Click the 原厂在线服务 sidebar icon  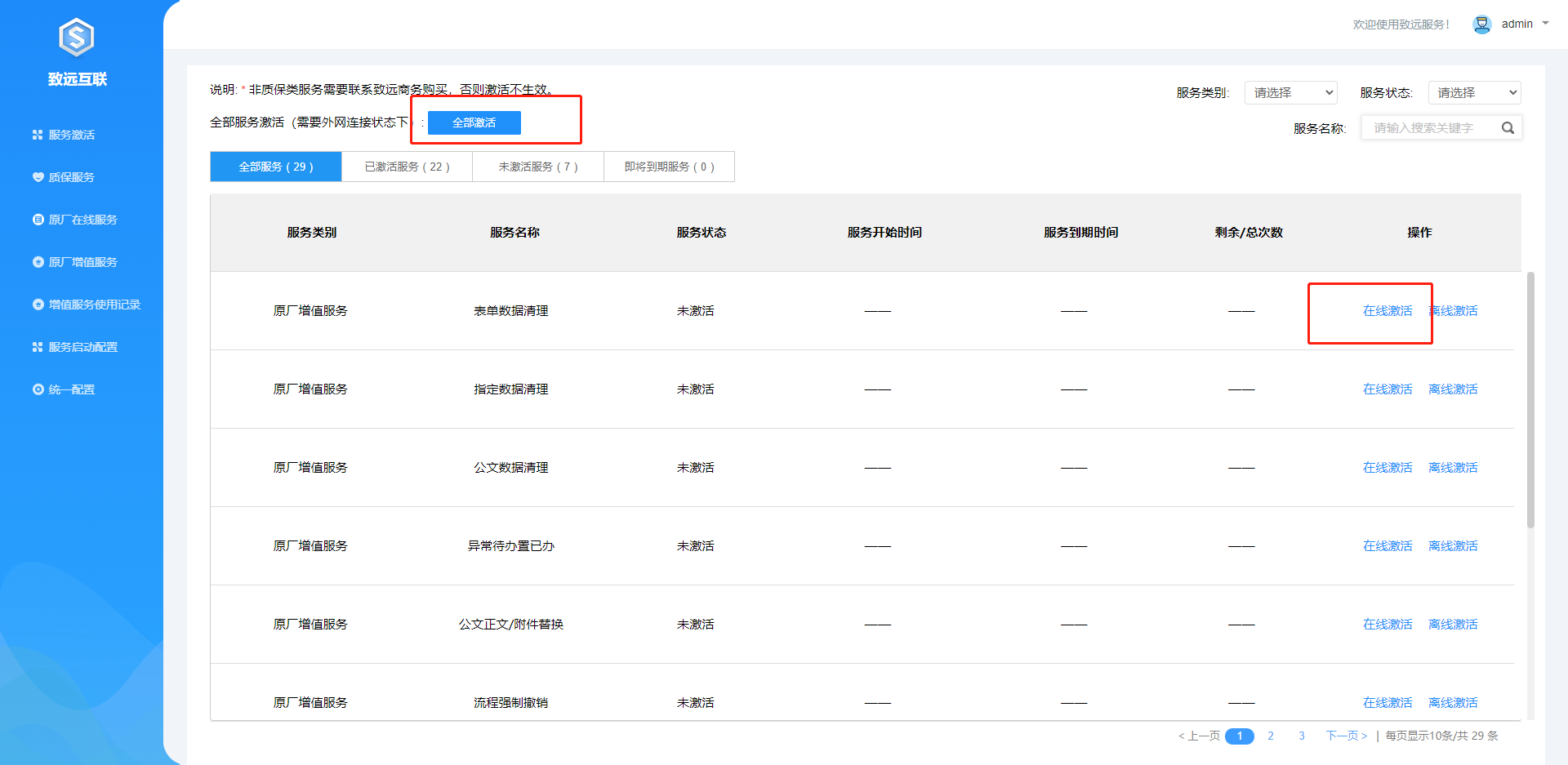click(38, 220)
